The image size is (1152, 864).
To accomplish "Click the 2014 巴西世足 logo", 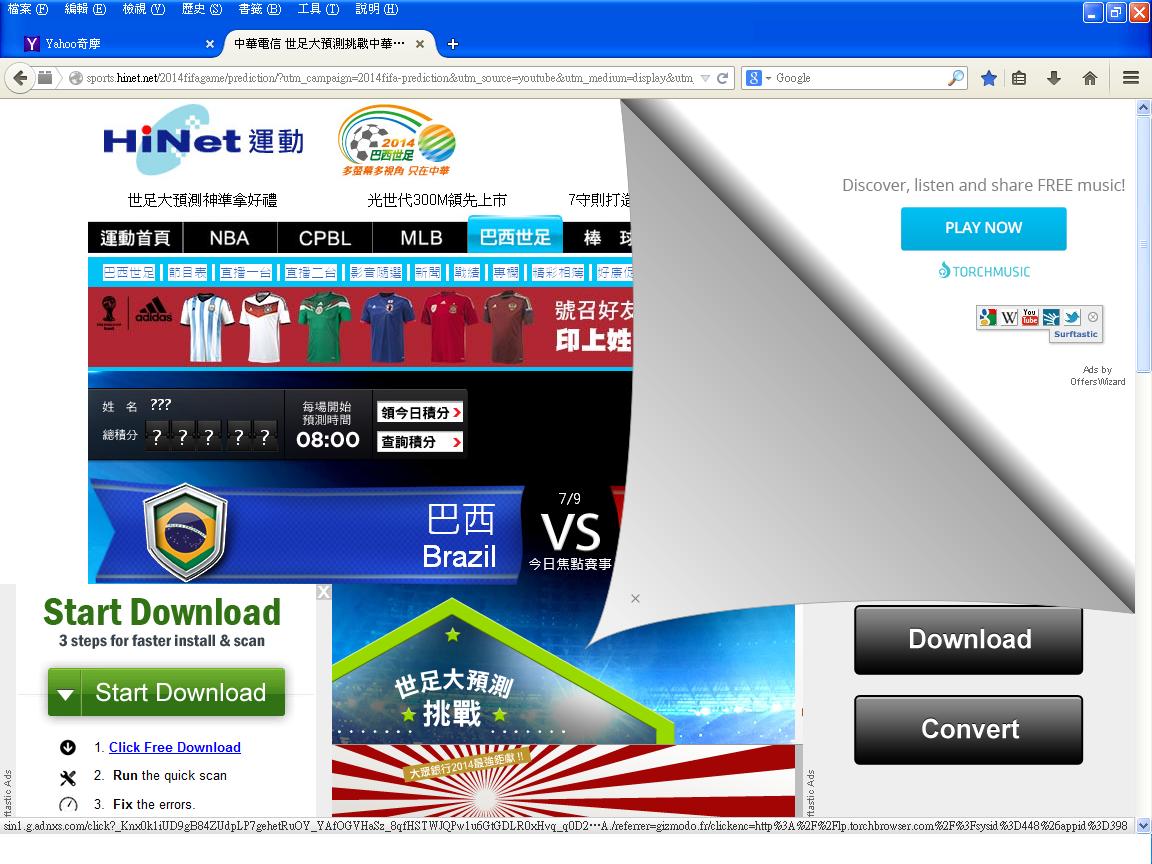I will [x=397, y=140].
